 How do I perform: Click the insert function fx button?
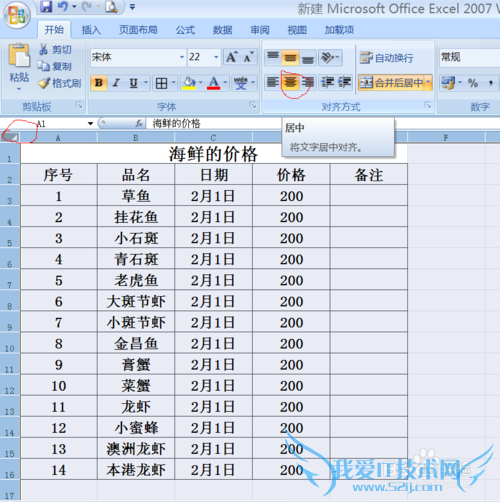[x=139, y=124]
